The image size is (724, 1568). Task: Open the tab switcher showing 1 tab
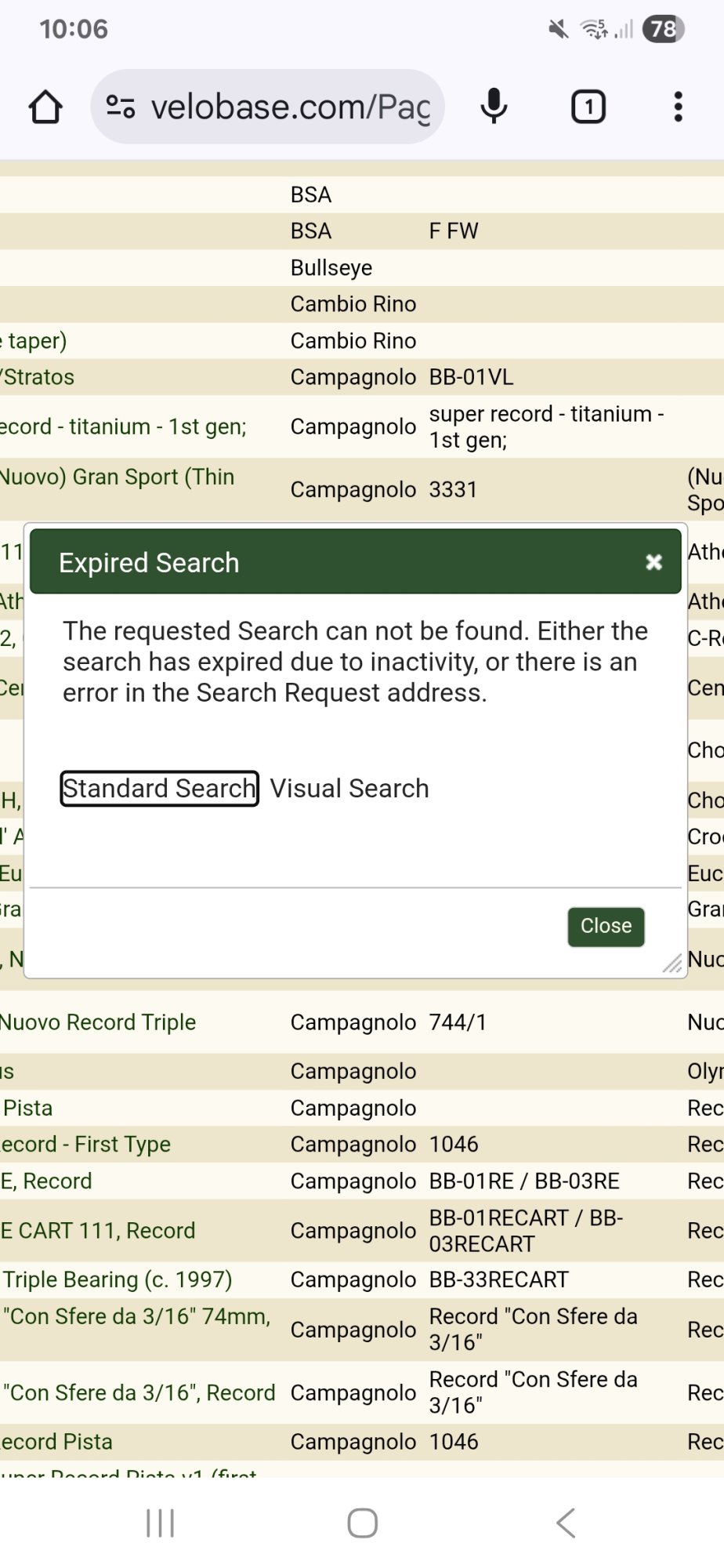pyautogui.click(x=588, y=107)
